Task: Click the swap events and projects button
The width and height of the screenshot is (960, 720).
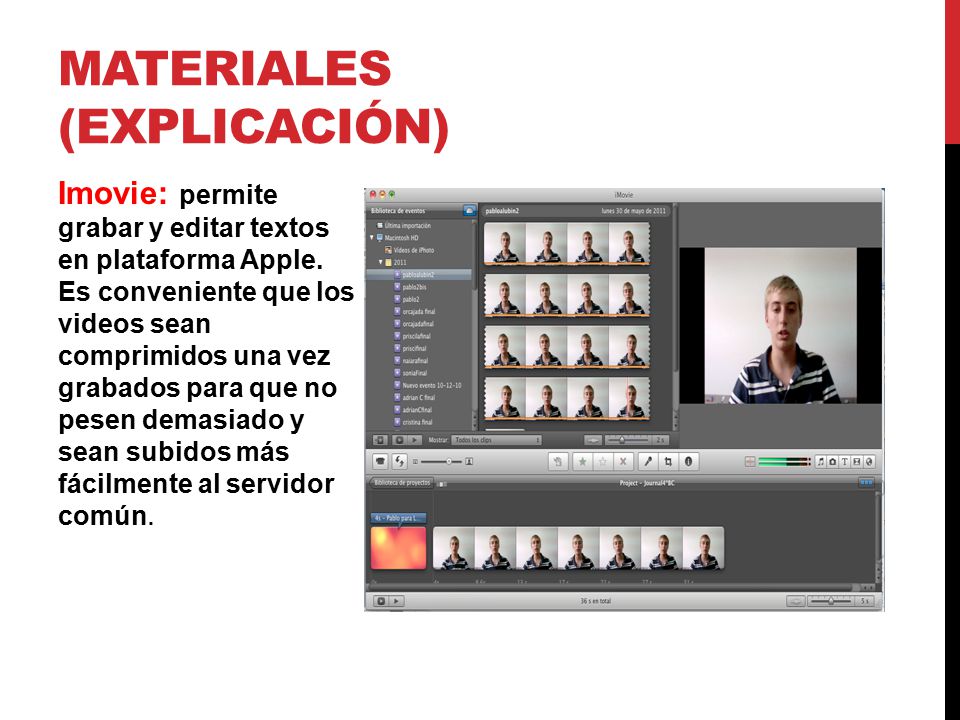Action: [400, 462]
